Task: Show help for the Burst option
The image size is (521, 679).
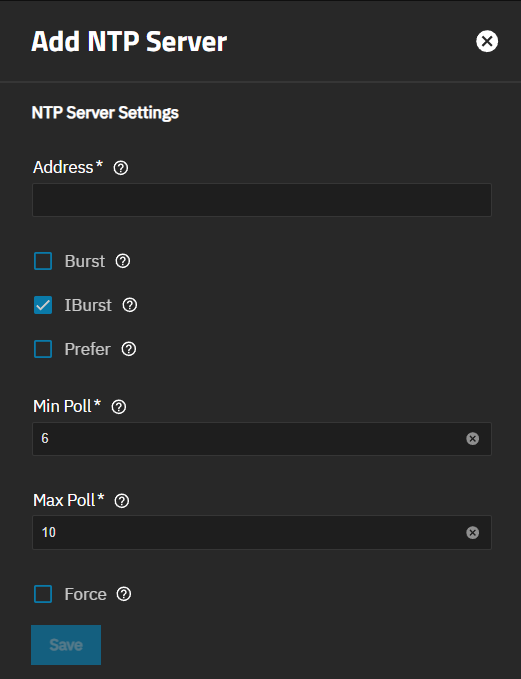Action: (123, 261)
